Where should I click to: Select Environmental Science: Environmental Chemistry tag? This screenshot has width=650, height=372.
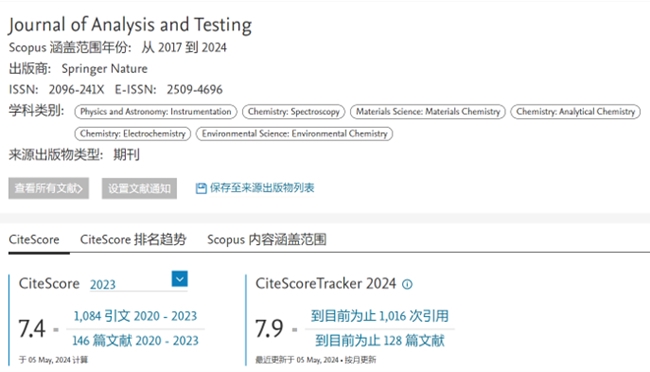click(x=294, y=134)
